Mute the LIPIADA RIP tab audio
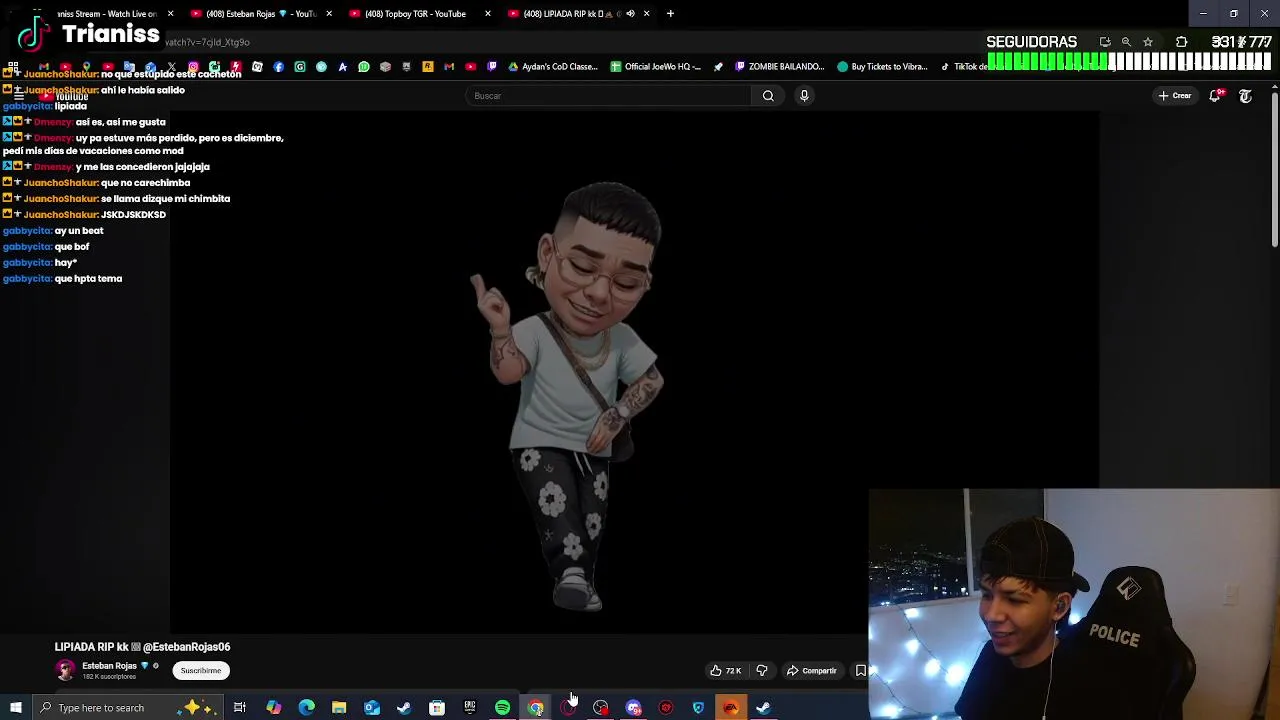This screenshot has width=1280, height=720. click(630, 14)
